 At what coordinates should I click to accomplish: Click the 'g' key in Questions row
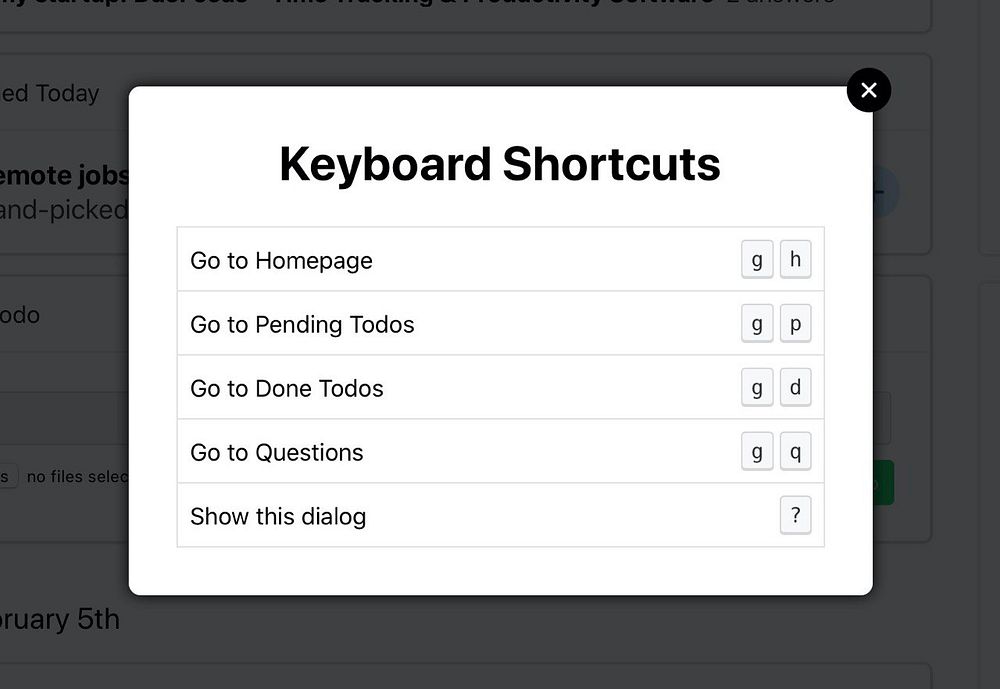coord(757,451)
